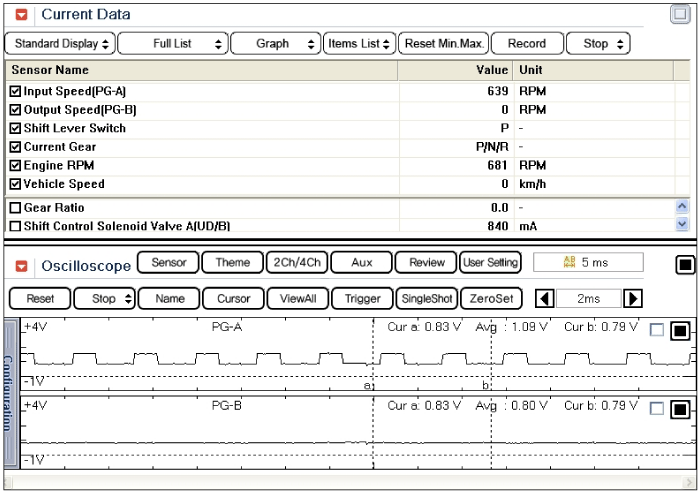Click the SingleShot button
Viewport: 700px width, 493px height.
[x=427, y=299]
